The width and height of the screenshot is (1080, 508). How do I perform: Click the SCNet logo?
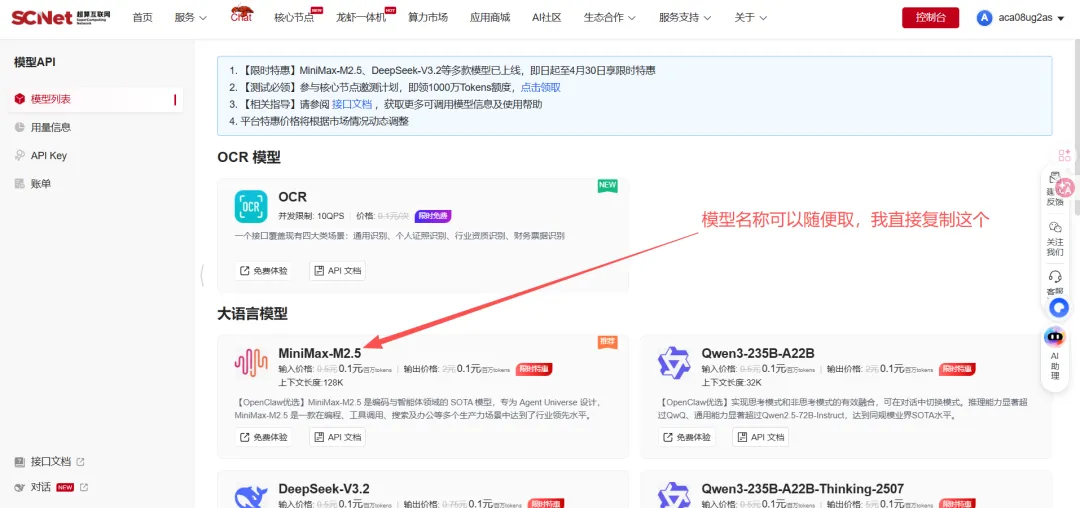pos(61,17)
